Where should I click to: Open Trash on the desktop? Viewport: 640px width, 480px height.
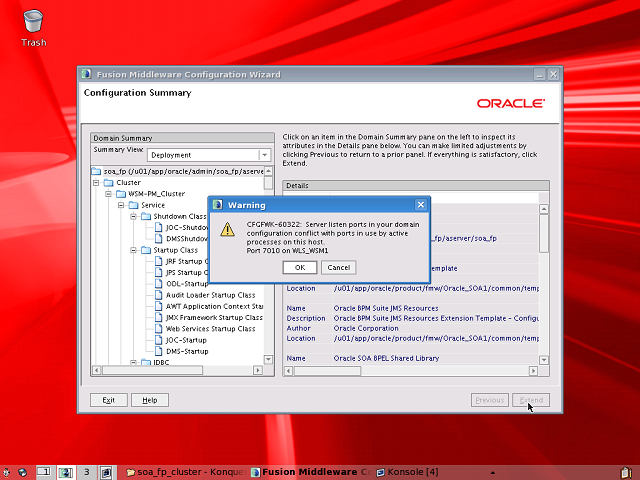pyautogui.click(x=33, y=28)
